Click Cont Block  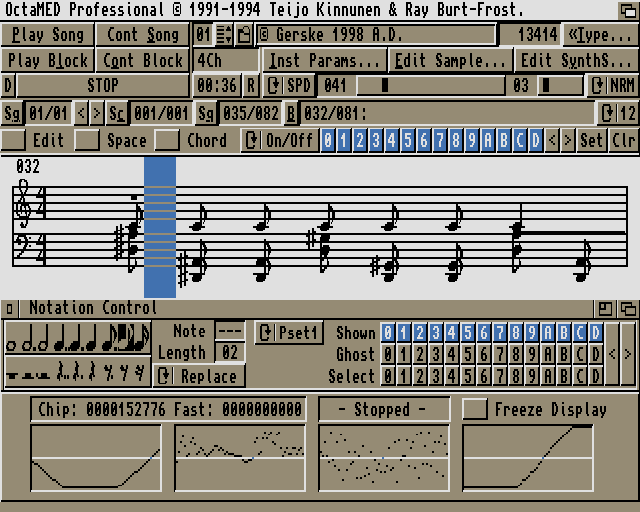pyautogui.click(x=142, y=60)
